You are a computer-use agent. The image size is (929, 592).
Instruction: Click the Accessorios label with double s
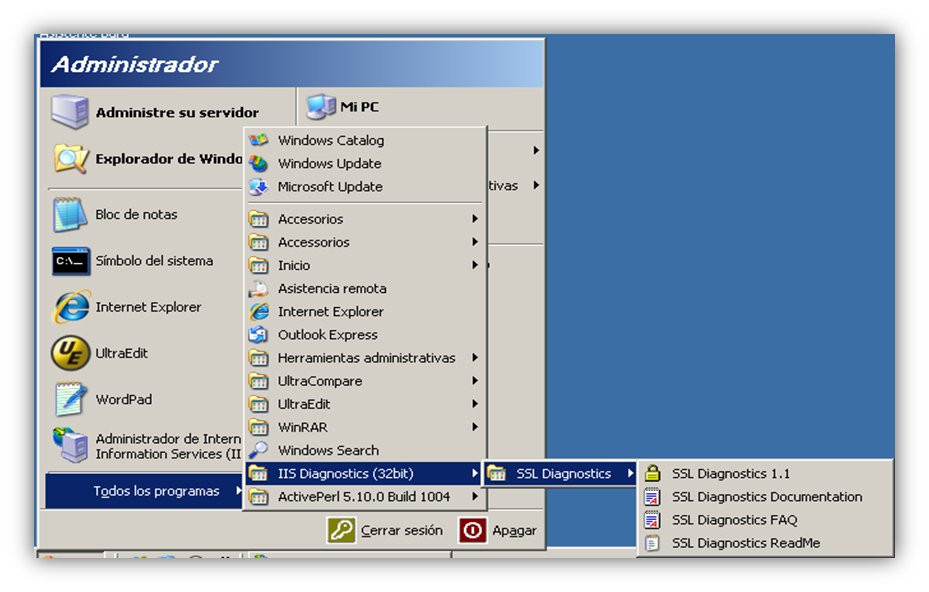click(x=313, y=242)
